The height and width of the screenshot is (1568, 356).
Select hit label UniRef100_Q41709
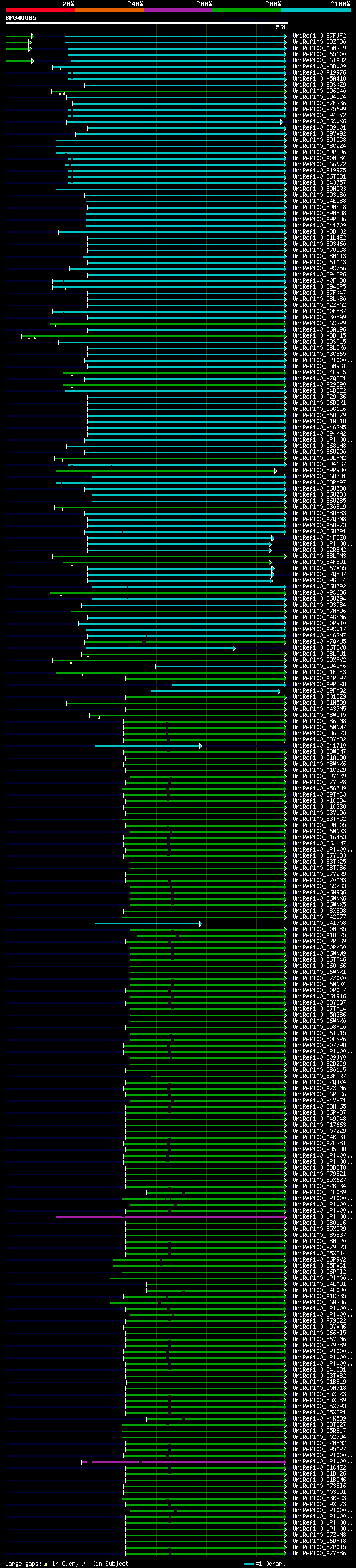tap(319, 226)
